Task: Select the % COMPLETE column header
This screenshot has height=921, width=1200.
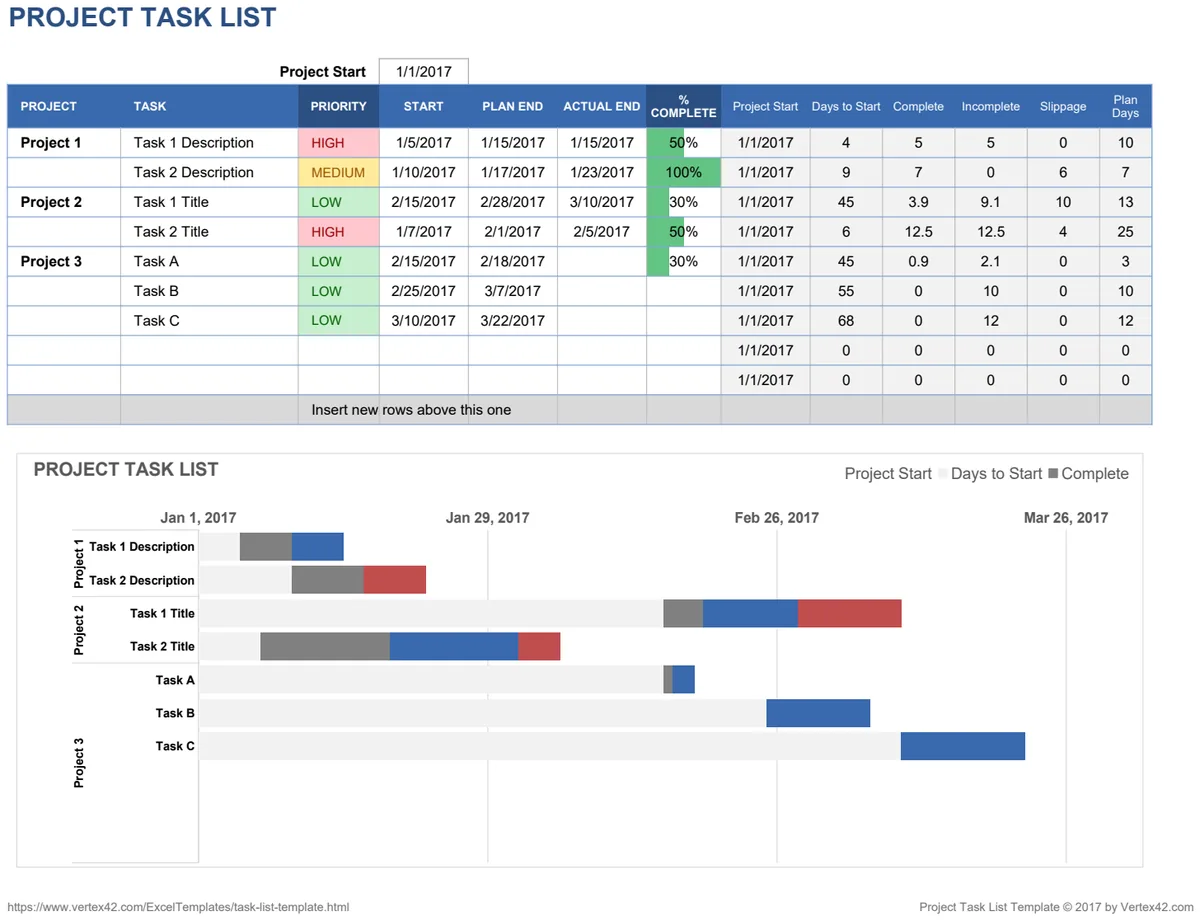Action: (x=684, y=106)
